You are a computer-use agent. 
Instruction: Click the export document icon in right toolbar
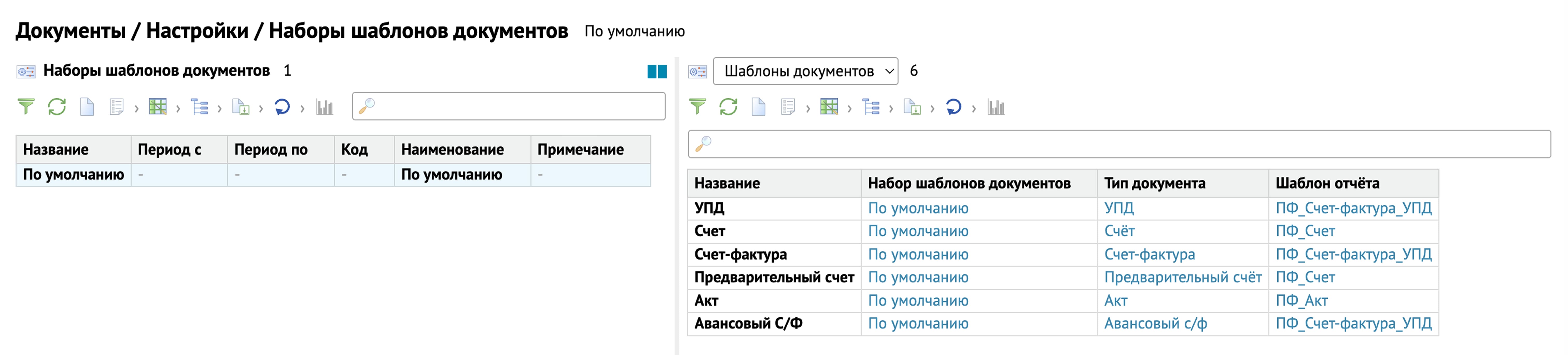click(912, 107)
